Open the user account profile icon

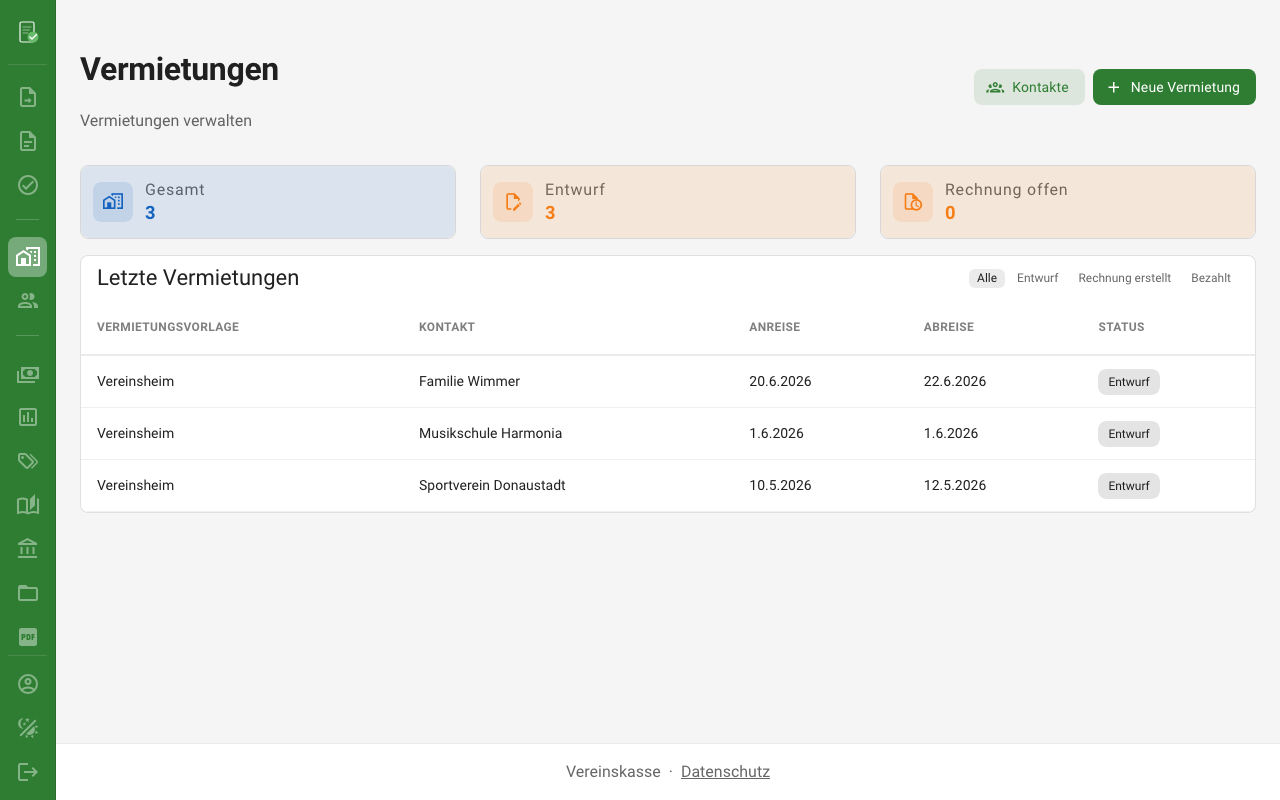28,684
